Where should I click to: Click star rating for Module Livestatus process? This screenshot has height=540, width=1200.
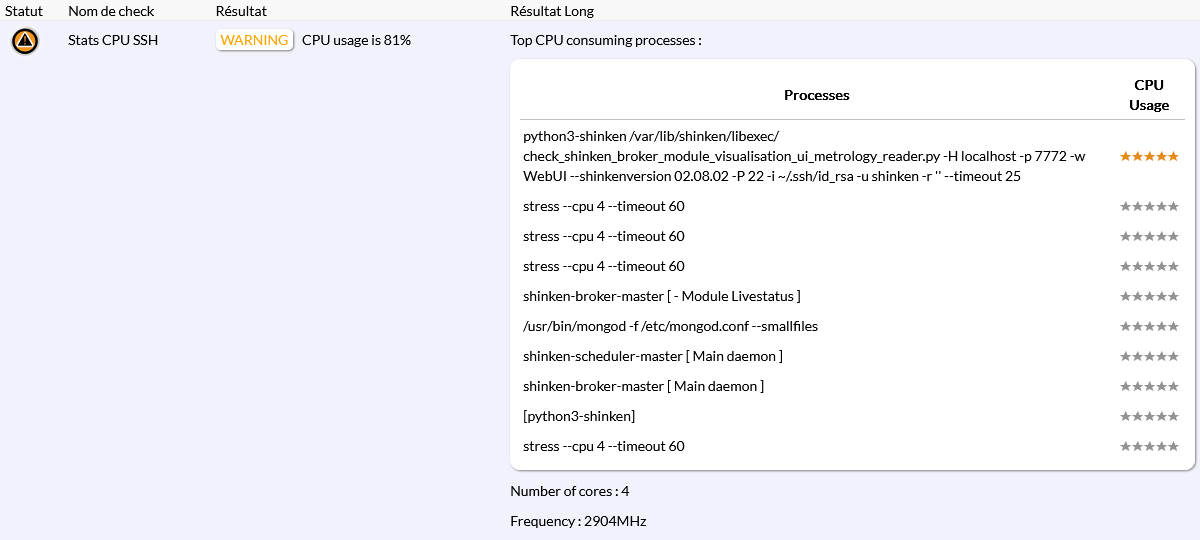[x=1149, y=296]
